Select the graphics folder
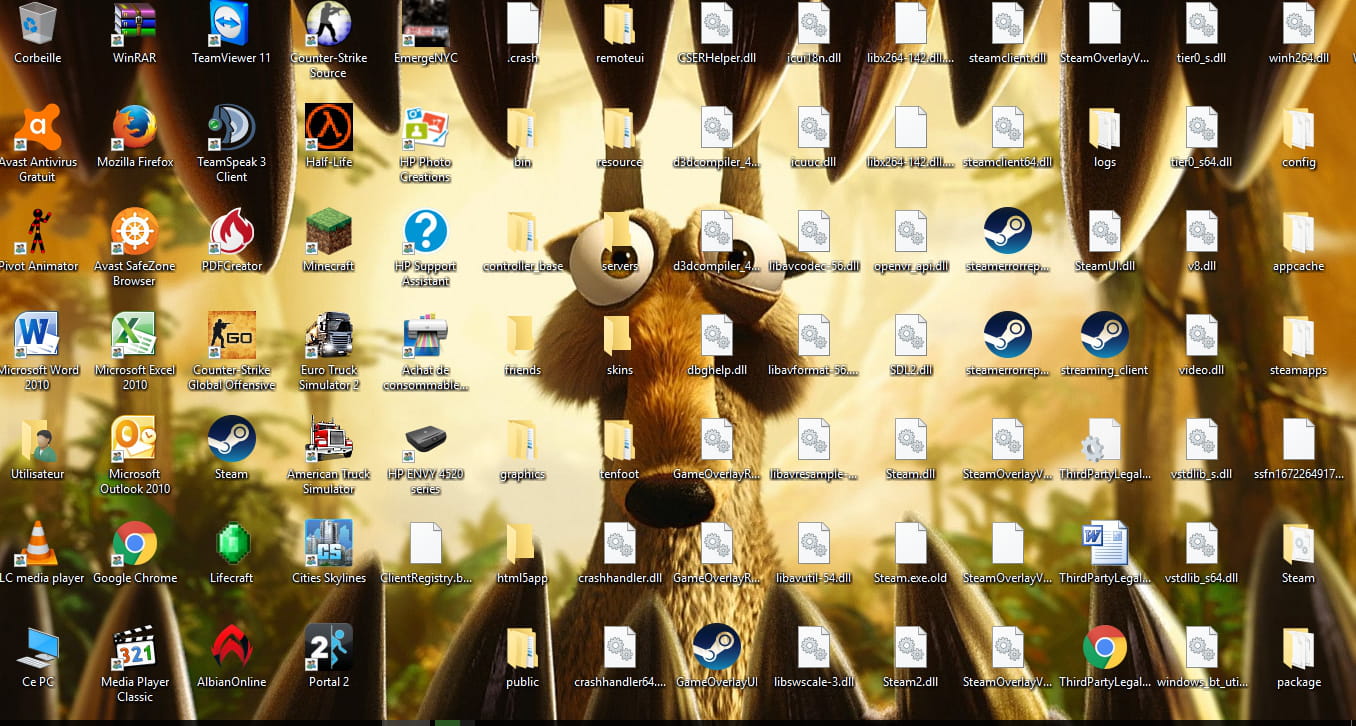This screenshot has width=1356, height=726. pyautogui.click(x=522, y=439)
